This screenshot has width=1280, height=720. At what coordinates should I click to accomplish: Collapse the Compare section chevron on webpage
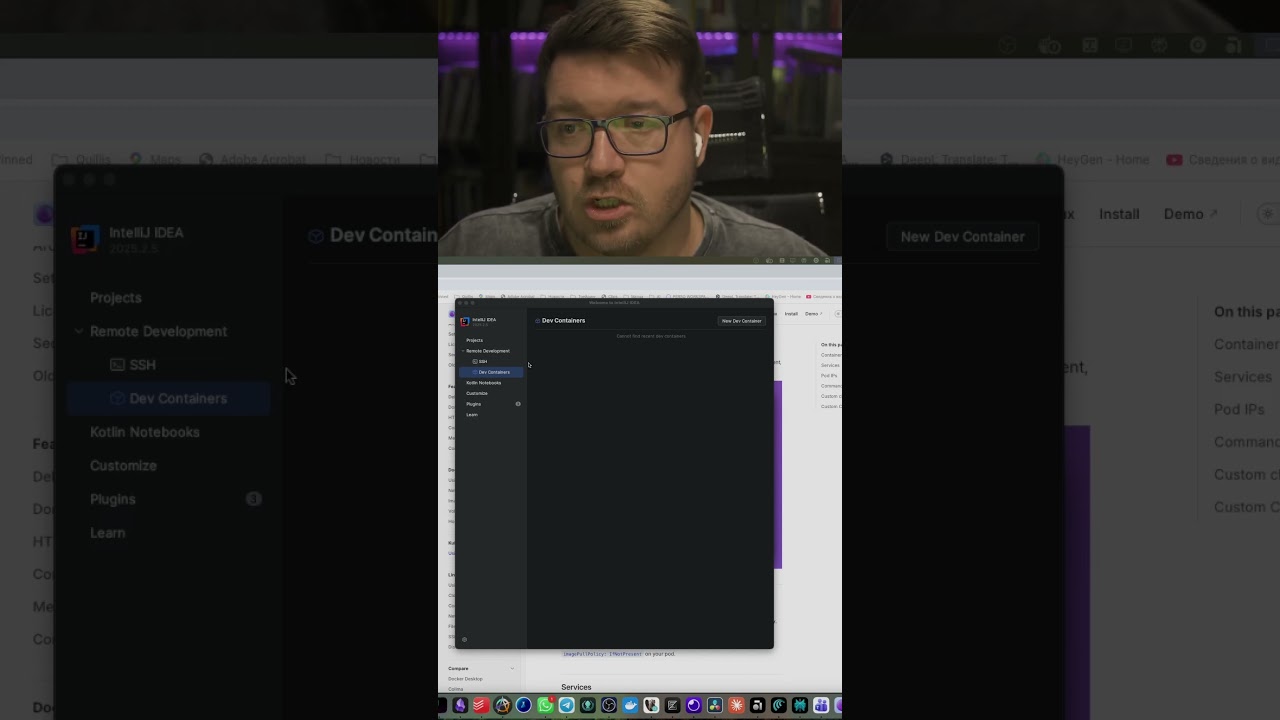pyautogui.click(x=512, y=668)
